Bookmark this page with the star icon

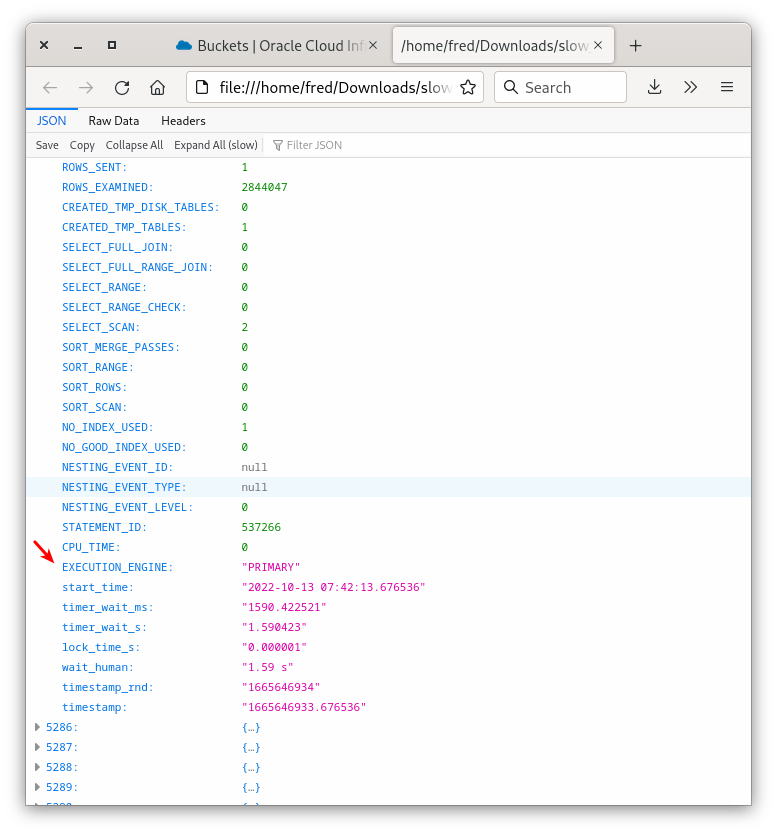pos(468,87)
